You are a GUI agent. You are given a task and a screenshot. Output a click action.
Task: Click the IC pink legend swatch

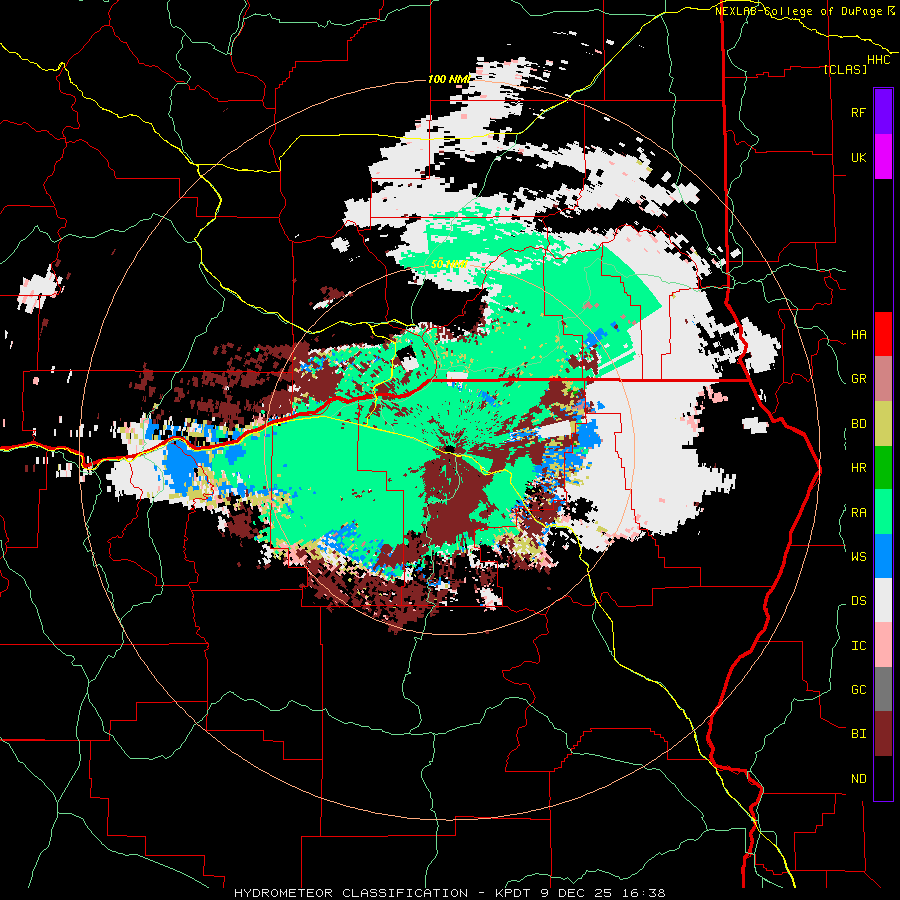(x=883, y=645)
